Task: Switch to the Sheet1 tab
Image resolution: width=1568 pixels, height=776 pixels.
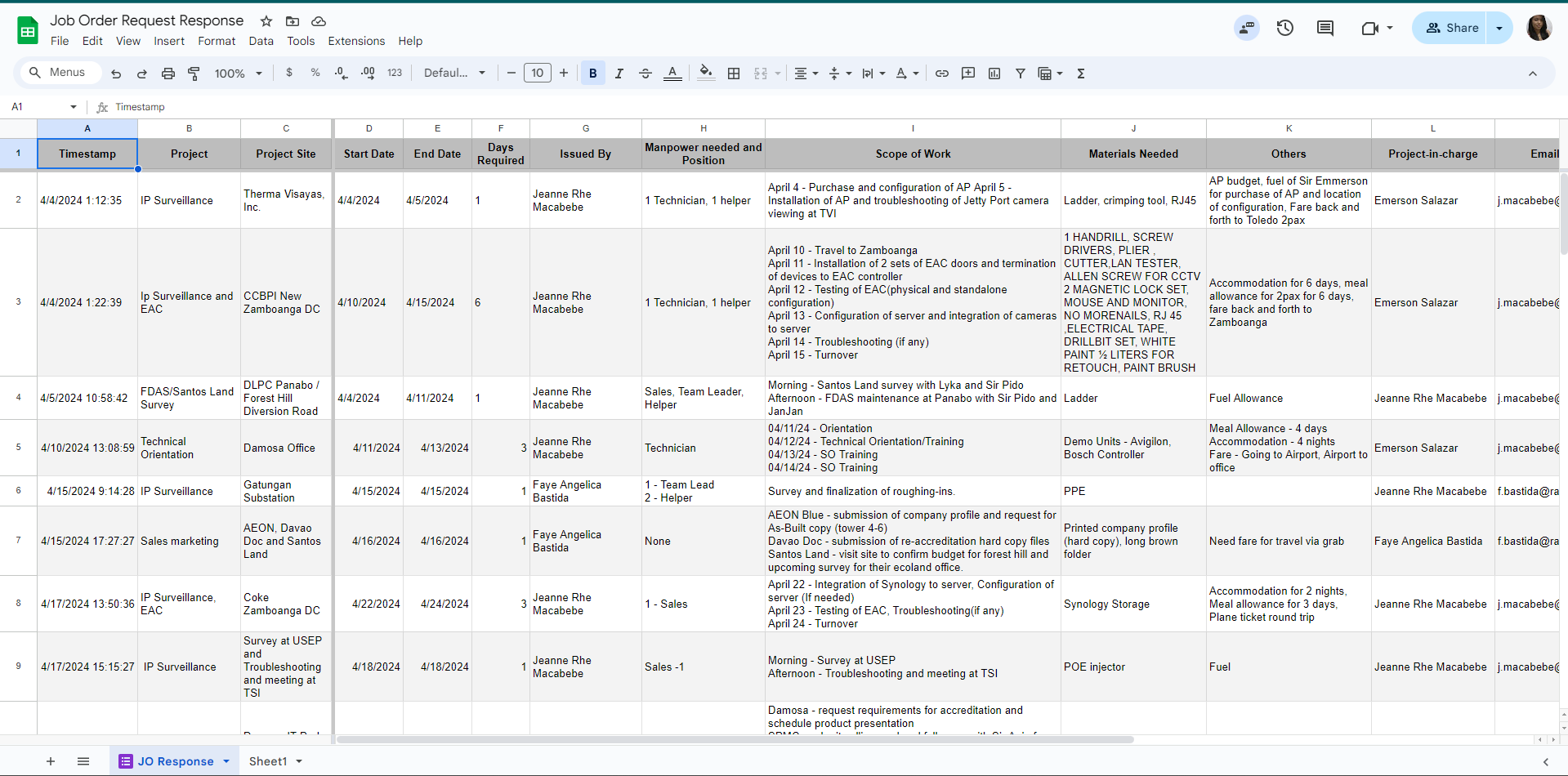Action: pos(268,761)
